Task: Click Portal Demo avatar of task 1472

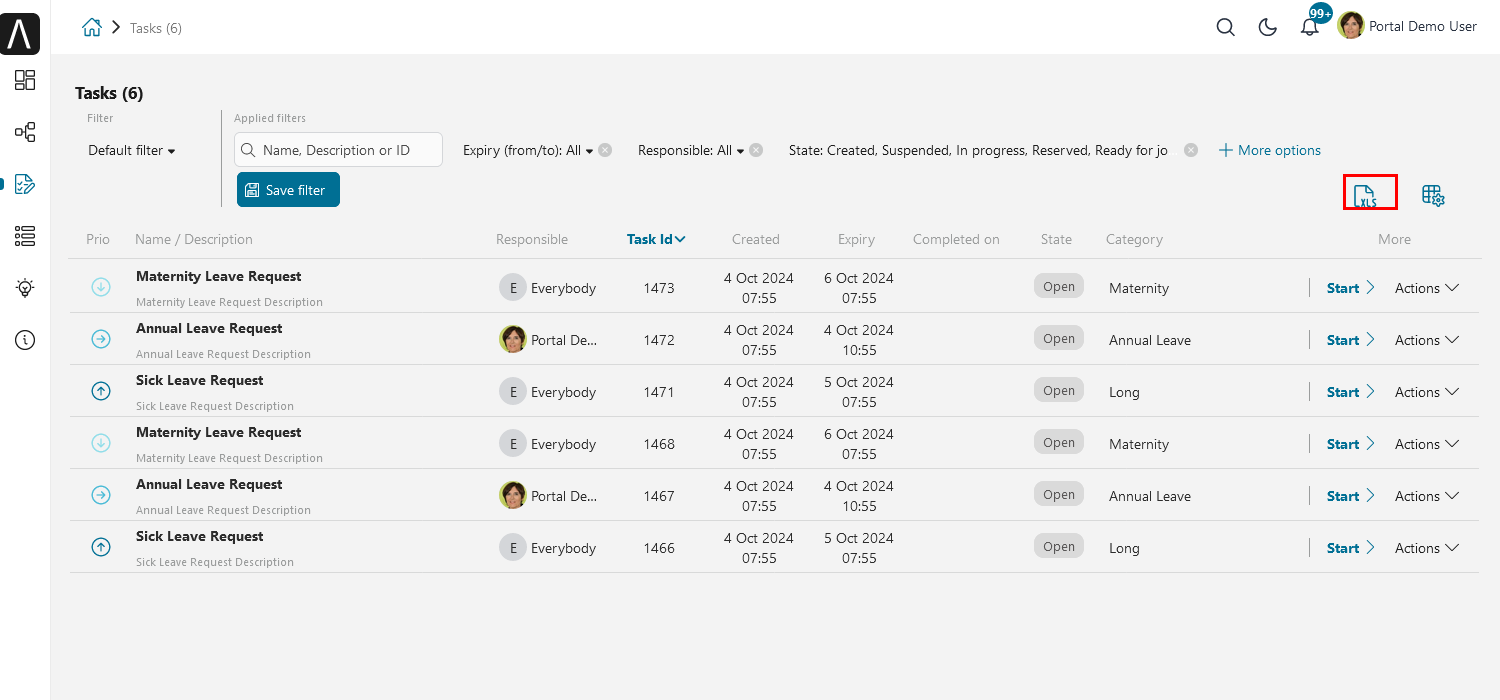Action: (x=513, y=340)
